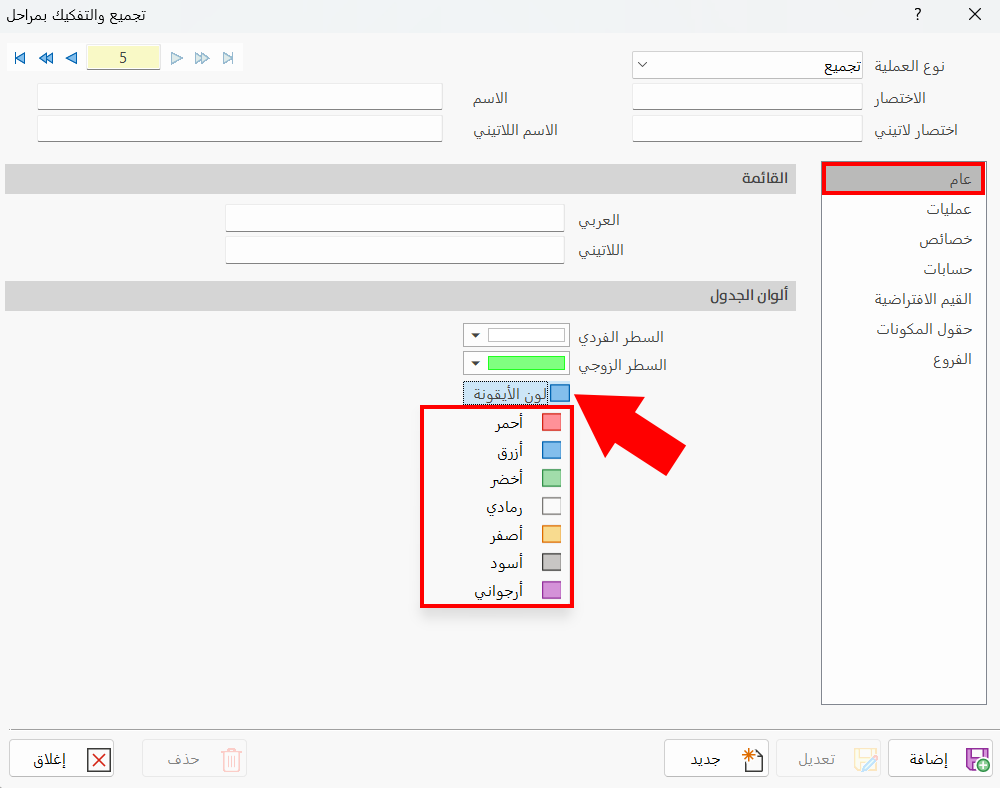Screen dimensions: 1000x788
Task: Click the الاسم input field
Action: click(x=240, y=97)
